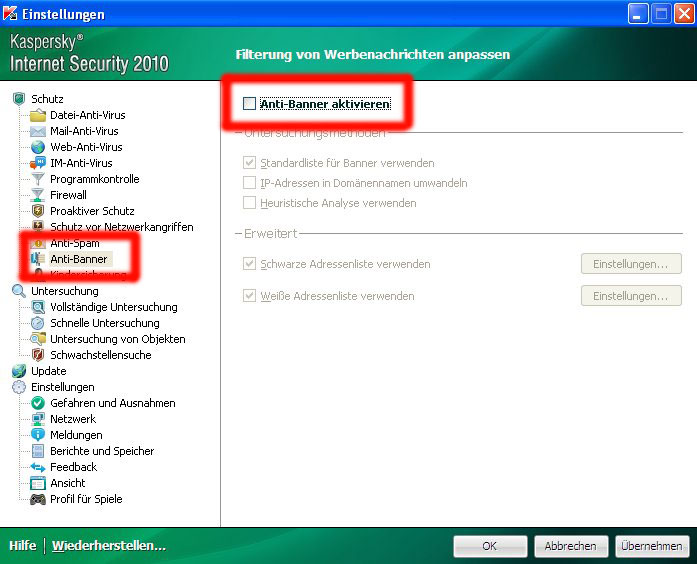Collapse the Einstellungen tree section
This screenshot has height=564, width=697.
[x=19, y=387]
